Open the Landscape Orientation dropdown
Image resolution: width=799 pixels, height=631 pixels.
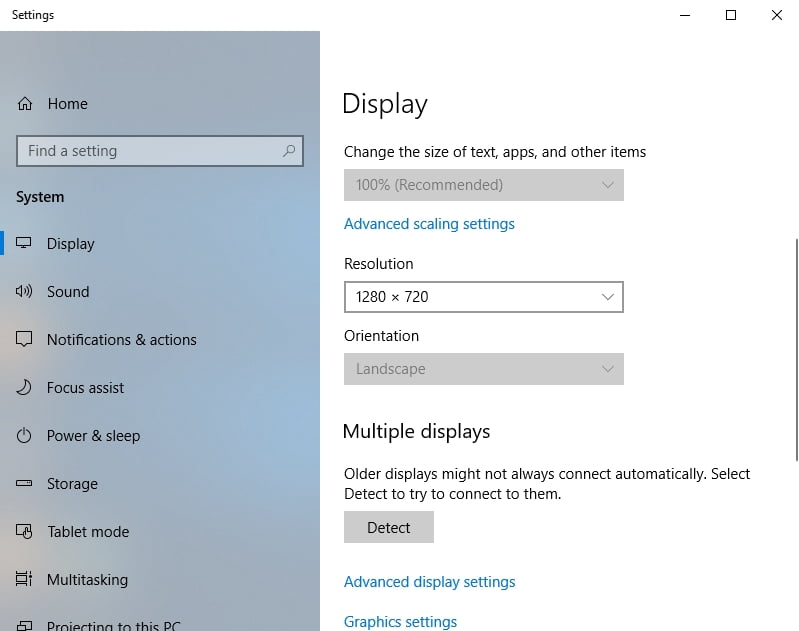484,369
